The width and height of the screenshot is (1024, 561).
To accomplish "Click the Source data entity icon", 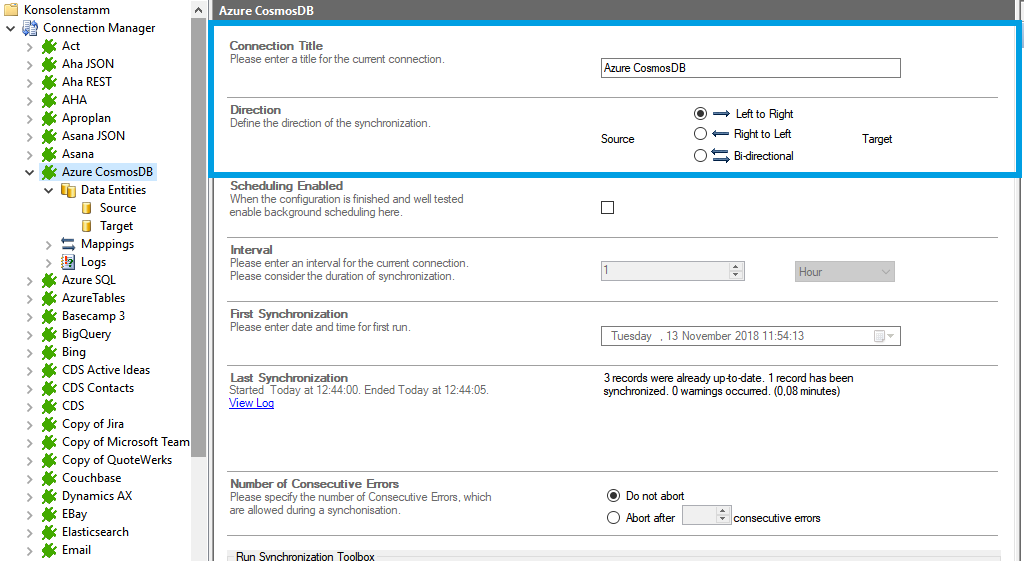I will (x=87, y=208).
